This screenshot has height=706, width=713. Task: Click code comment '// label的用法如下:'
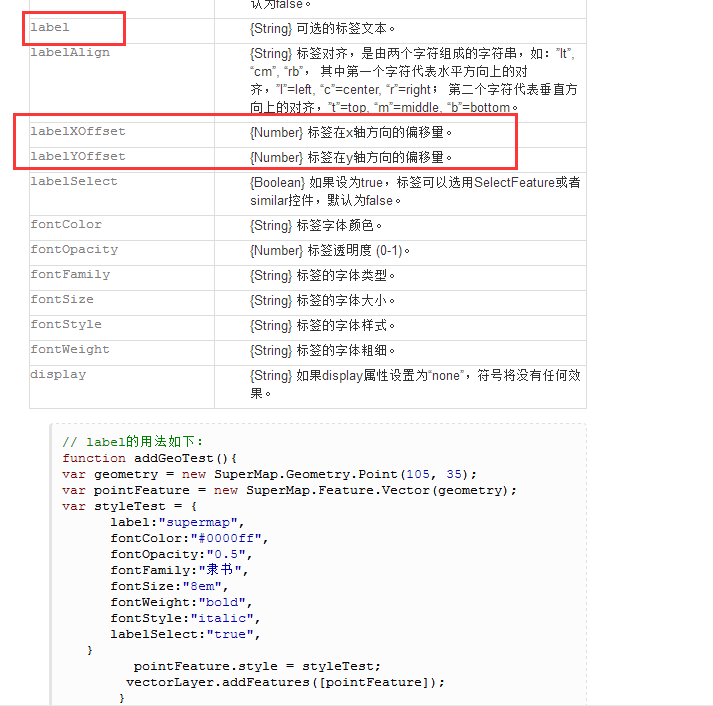click(133, 441)
